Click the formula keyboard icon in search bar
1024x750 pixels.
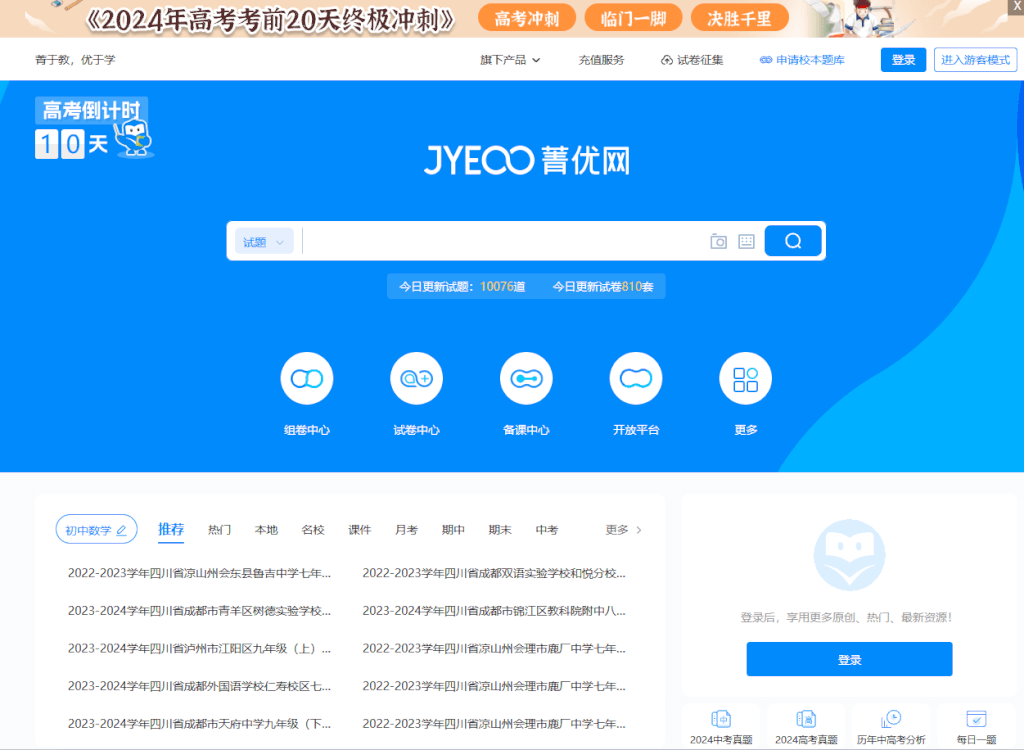click(x=746, y=241)
